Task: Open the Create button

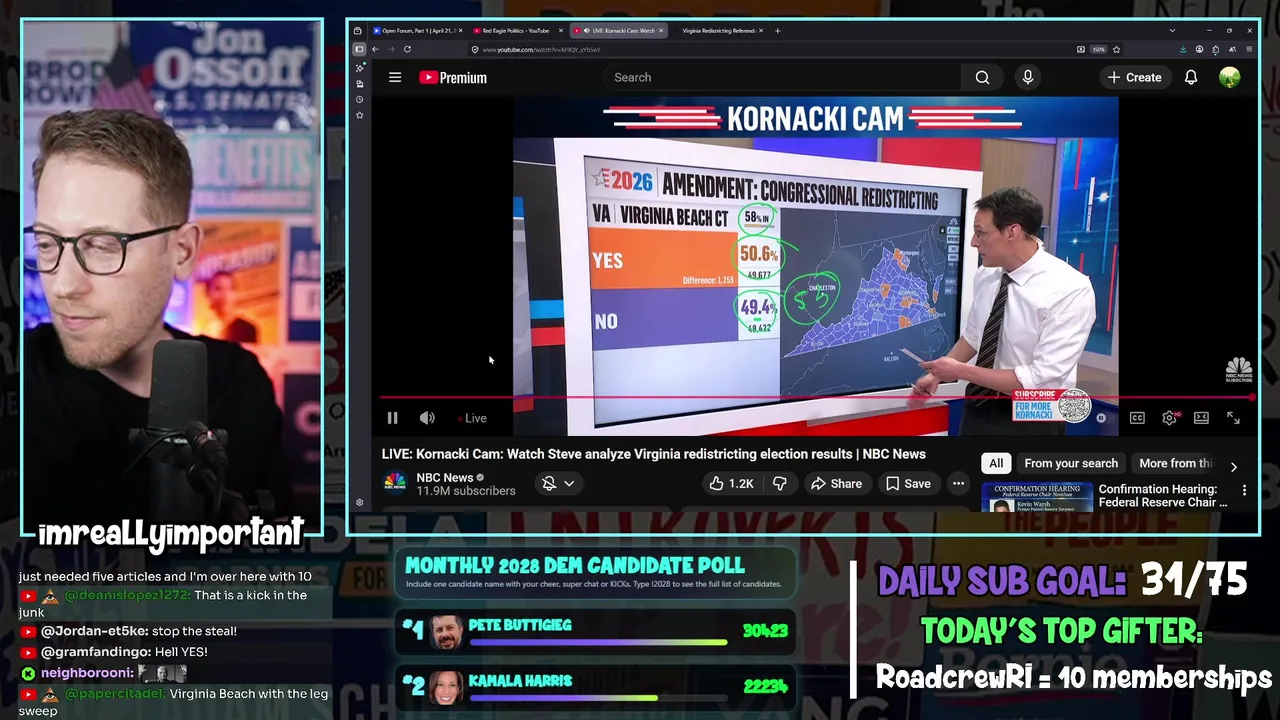Action: tap(1134, 77)
